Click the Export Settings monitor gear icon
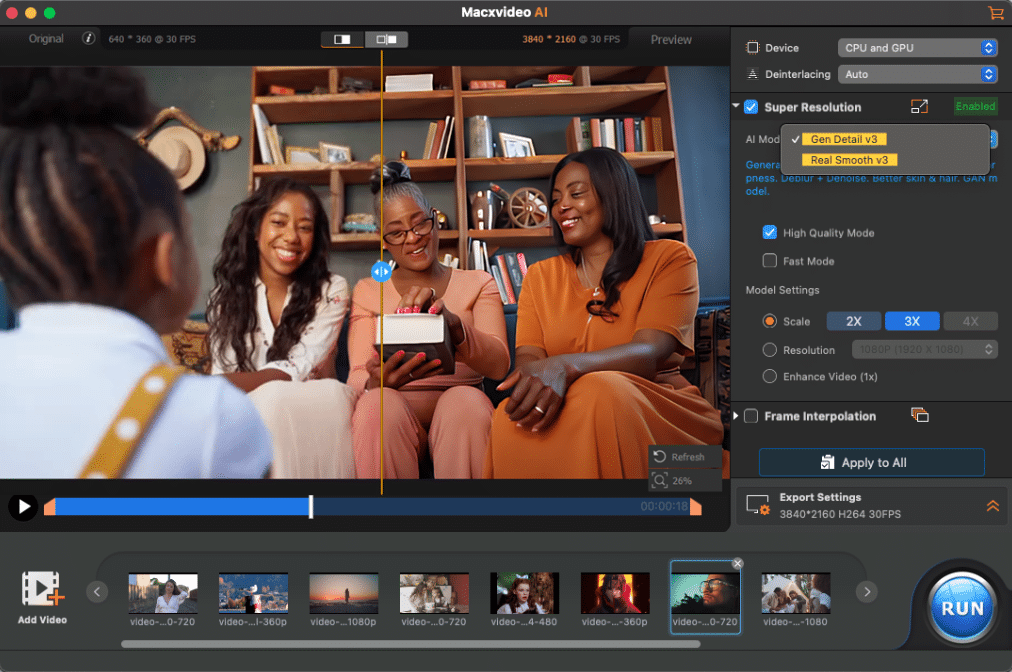1012x672 pixels. [758, 505]
